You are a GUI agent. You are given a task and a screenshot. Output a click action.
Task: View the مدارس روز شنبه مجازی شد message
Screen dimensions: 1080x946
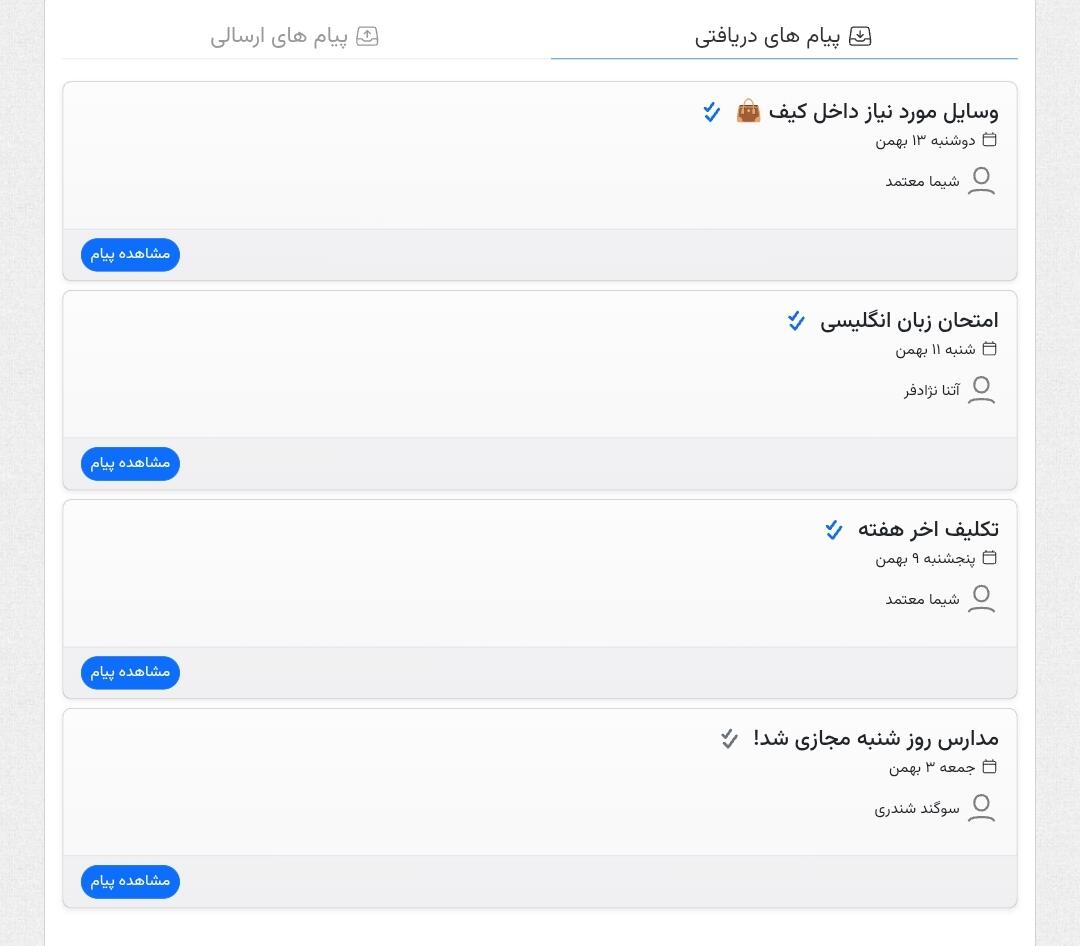point(130,881)
